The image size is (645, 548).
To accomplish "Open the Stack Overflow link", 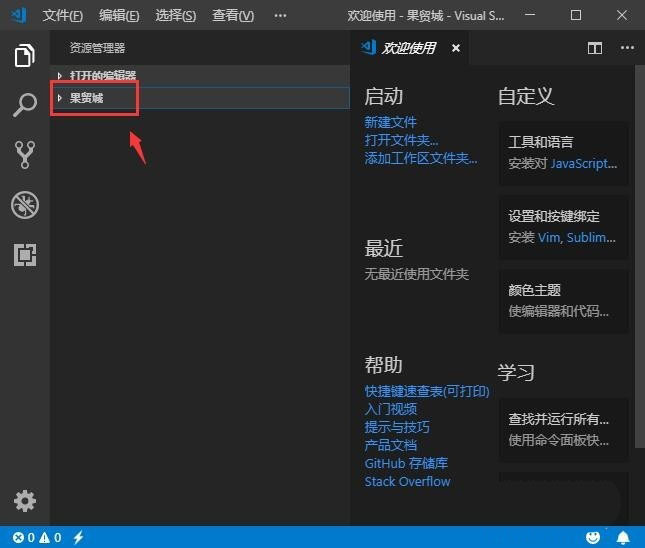I will 407,481.
